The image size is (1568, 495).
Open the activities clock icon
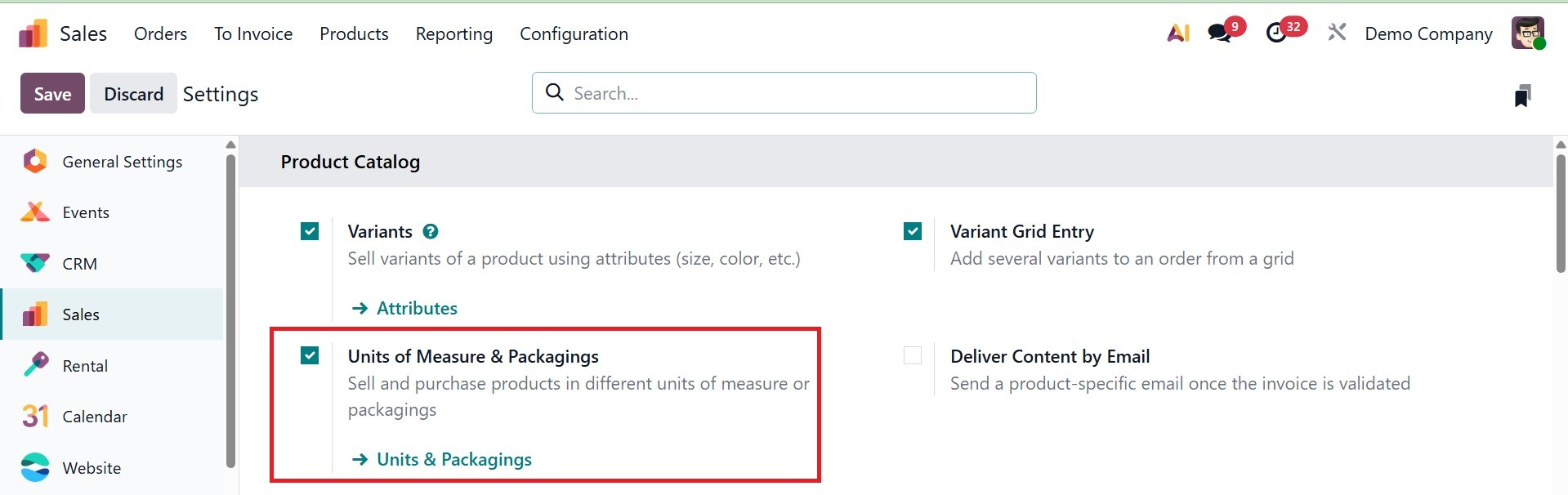point(1276,33)
